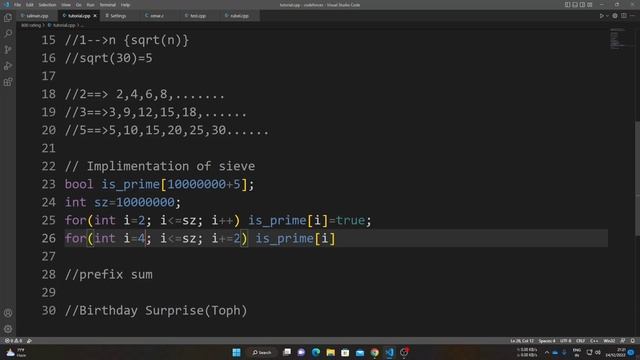Click the vertical editor scrollbar
This screenshot has height=360, width=640.
pyautogui.click(x=637, y=178)
